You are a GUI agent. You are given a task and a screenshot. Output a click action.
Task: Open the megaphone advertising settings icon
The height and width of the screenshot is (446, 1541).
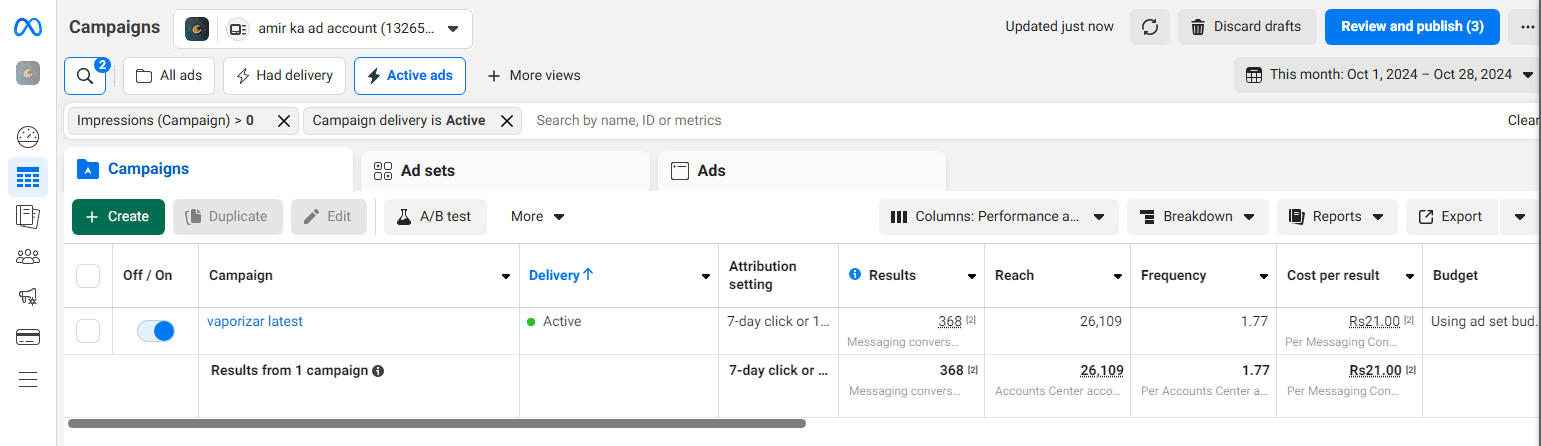coord(28,297)
